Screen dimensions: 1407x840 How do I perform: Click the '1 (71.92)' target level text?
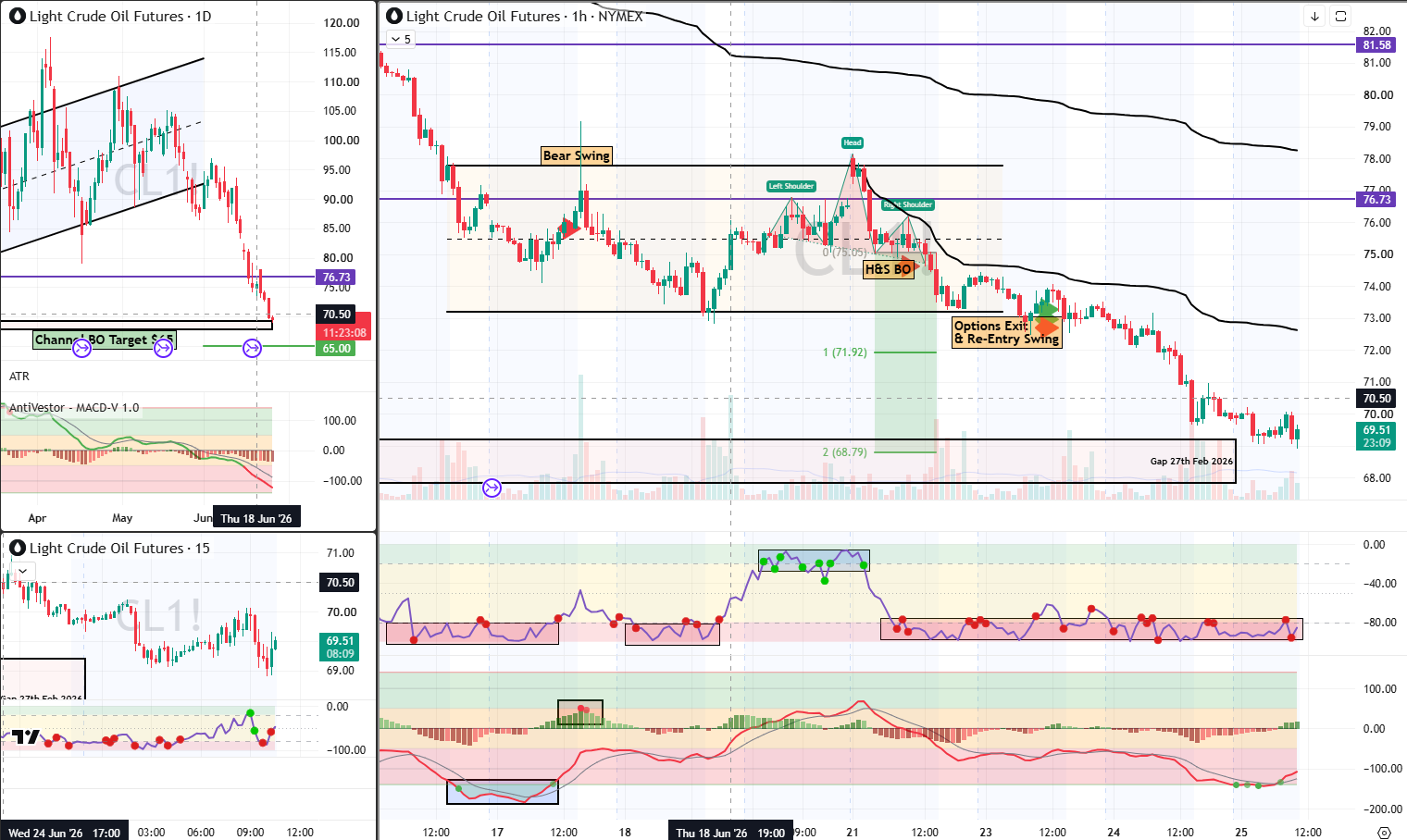(845, 352)
